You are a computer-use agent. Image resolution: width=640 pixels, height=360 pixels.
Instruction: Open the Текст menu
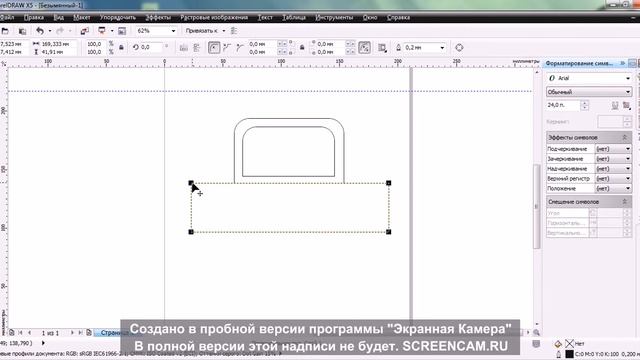[265, 18]
